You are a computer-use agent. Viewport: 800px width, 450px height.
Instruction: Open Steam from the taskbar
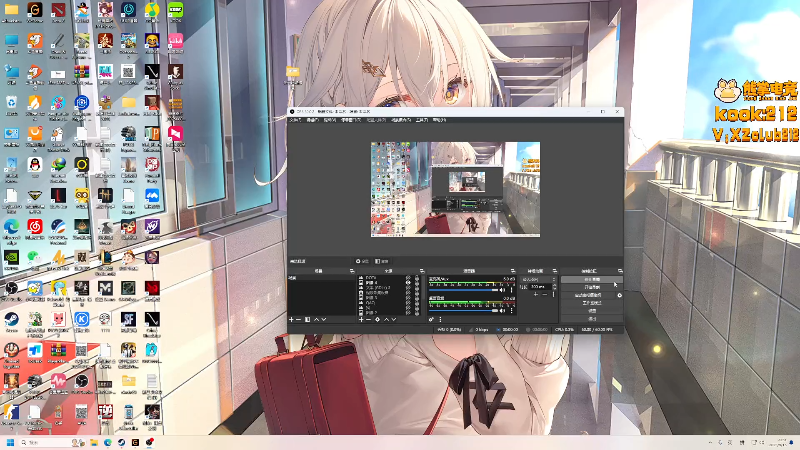[x=121, y=442]
